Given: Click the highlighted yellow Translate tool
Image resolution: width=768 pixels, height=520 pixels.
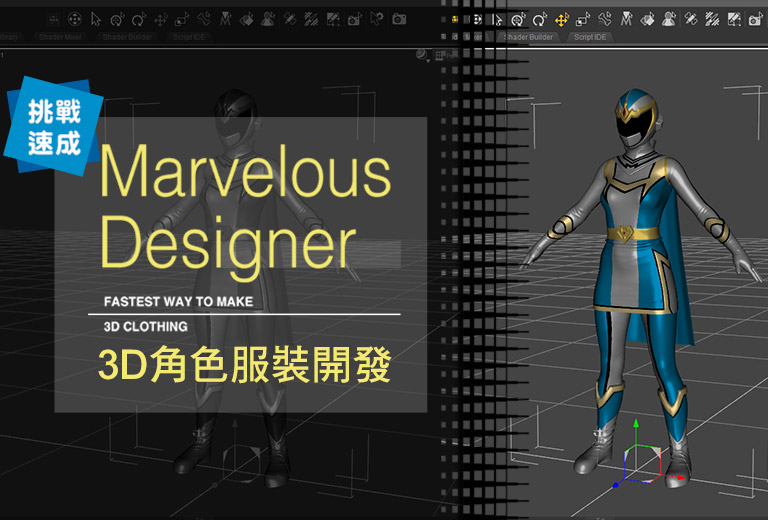Looking at the screenshot, I should [x=561, y=20].
